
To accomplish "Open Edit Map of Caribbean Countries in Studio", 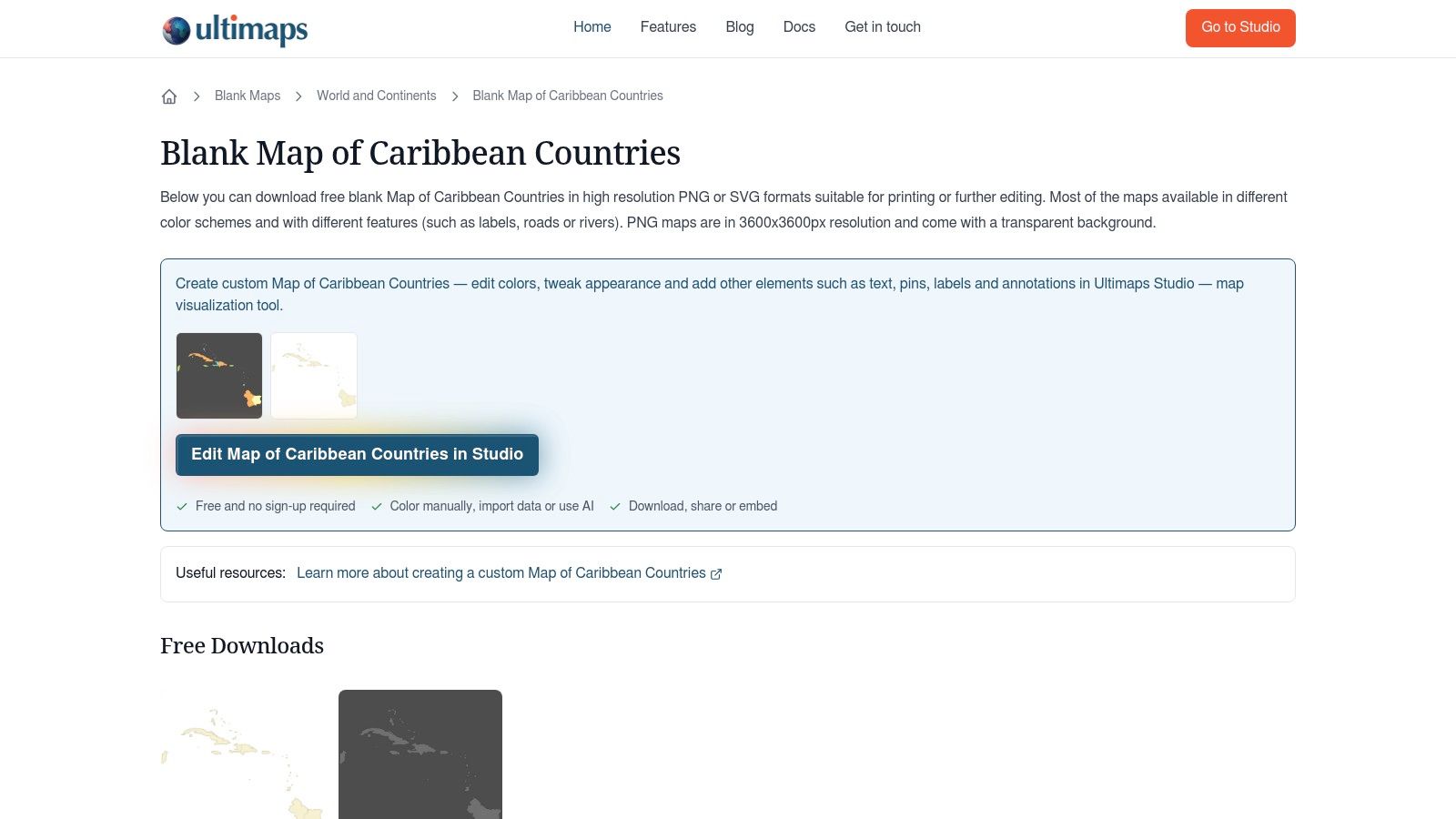I will tap(357, 454).
